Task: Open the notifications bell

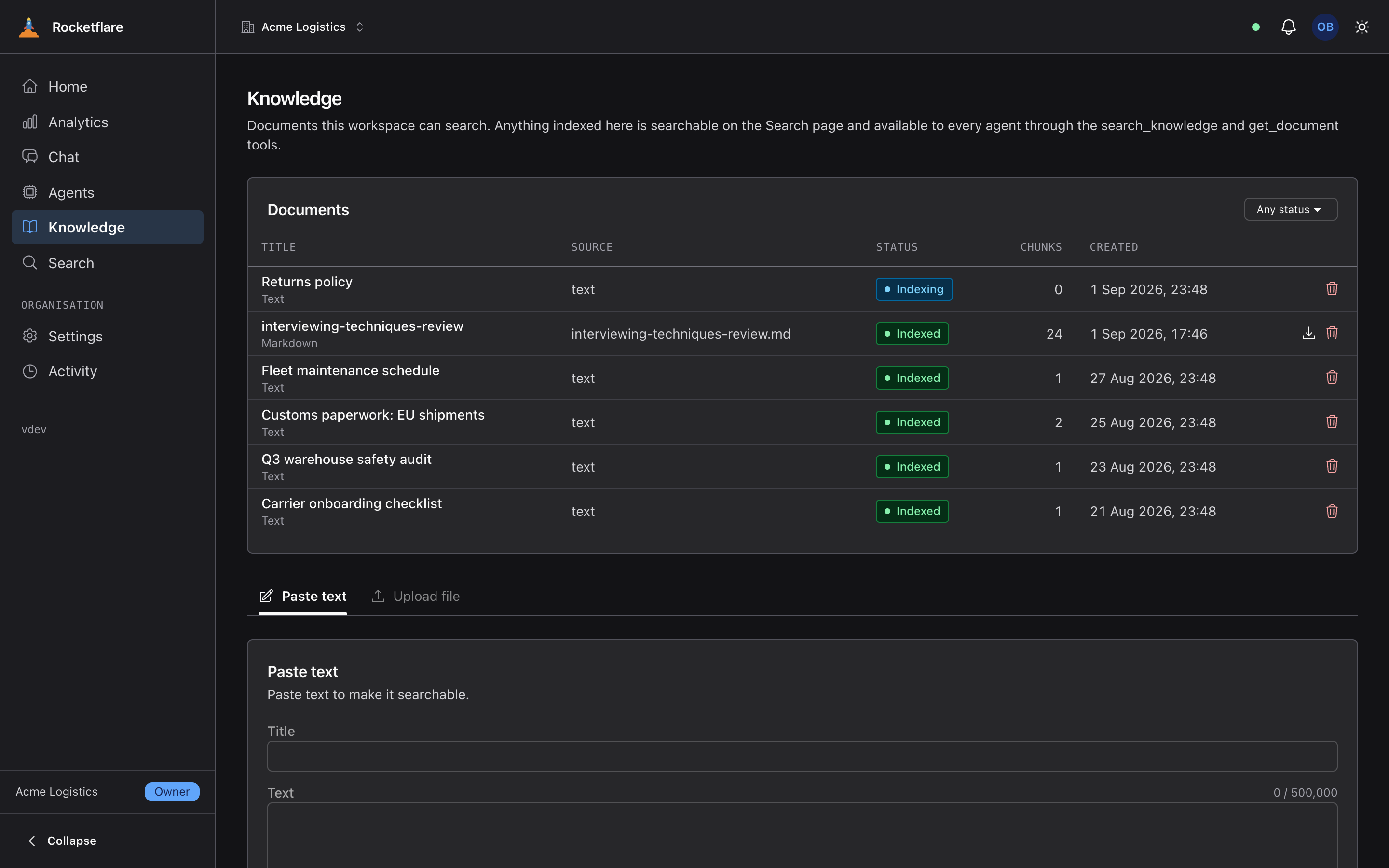Action: tap(1289, 27)
